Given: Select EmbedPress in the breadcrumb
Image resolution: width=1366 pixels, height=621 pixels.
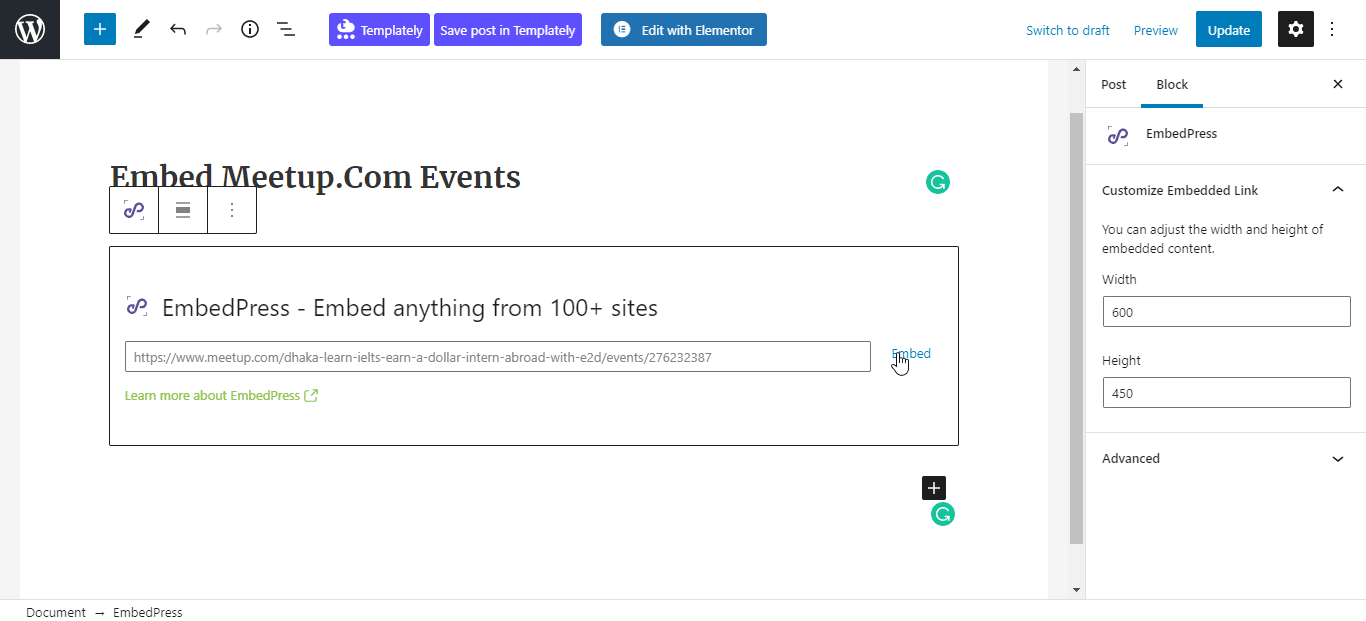Looking at the screenshot, I should point(148,612).
